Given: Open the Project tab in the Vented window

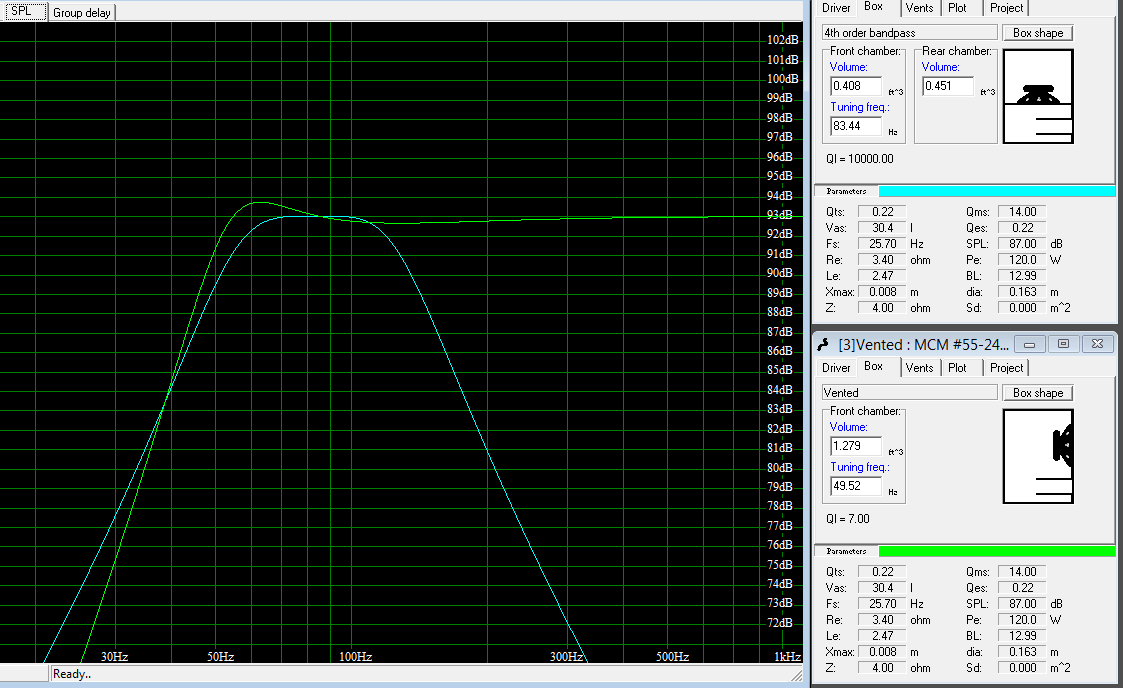Looking at the screenshot, I should (x=1006, y=367).
